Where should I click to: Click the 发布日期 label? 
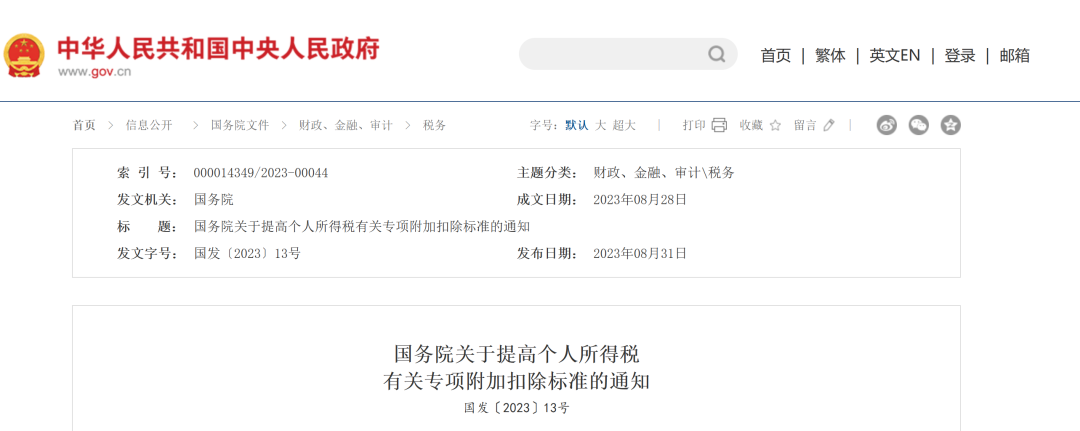[x=548, y=253]
